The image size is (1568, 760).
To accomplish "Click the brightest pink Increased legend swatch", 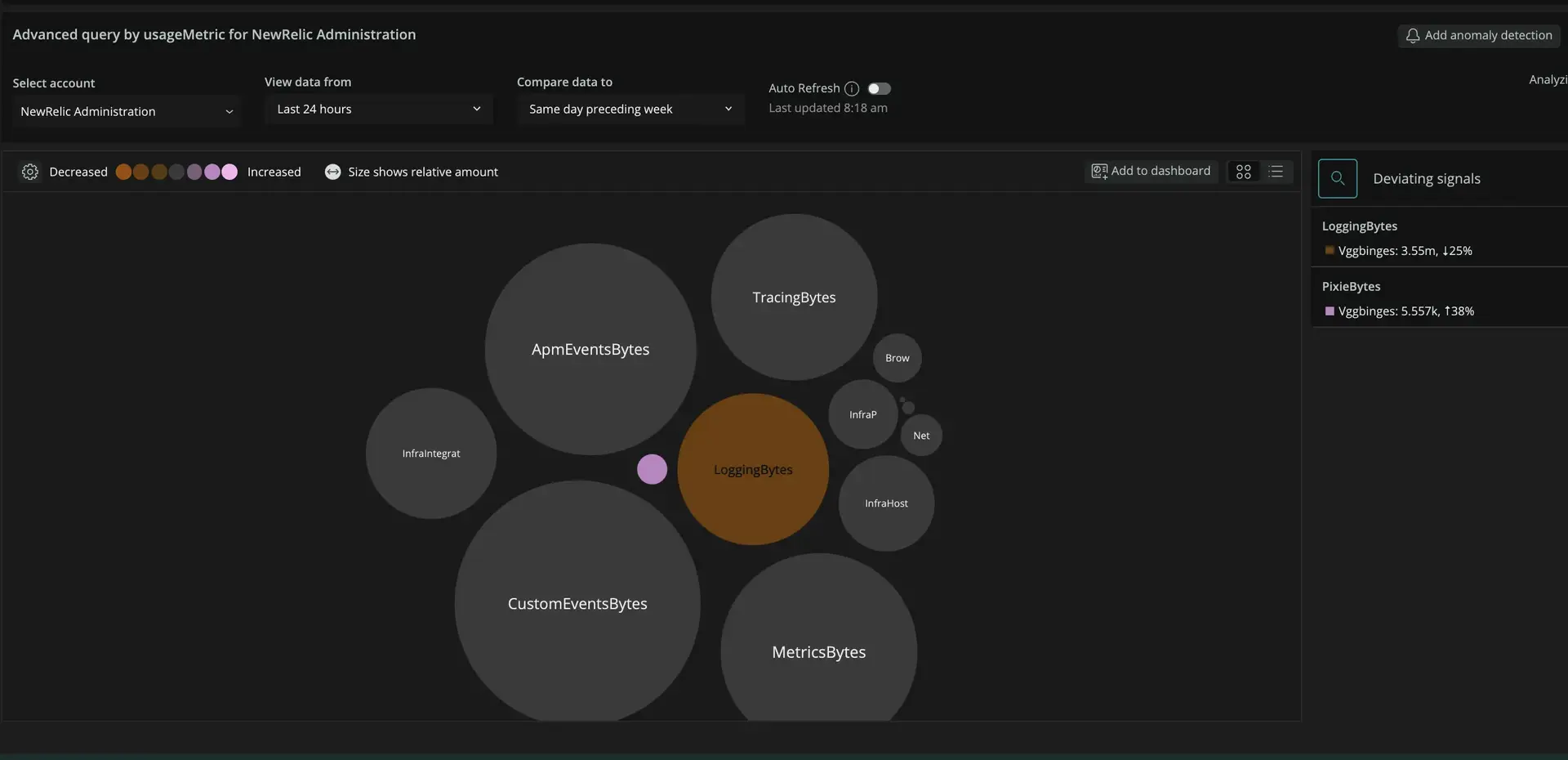I will pos(229,172).
